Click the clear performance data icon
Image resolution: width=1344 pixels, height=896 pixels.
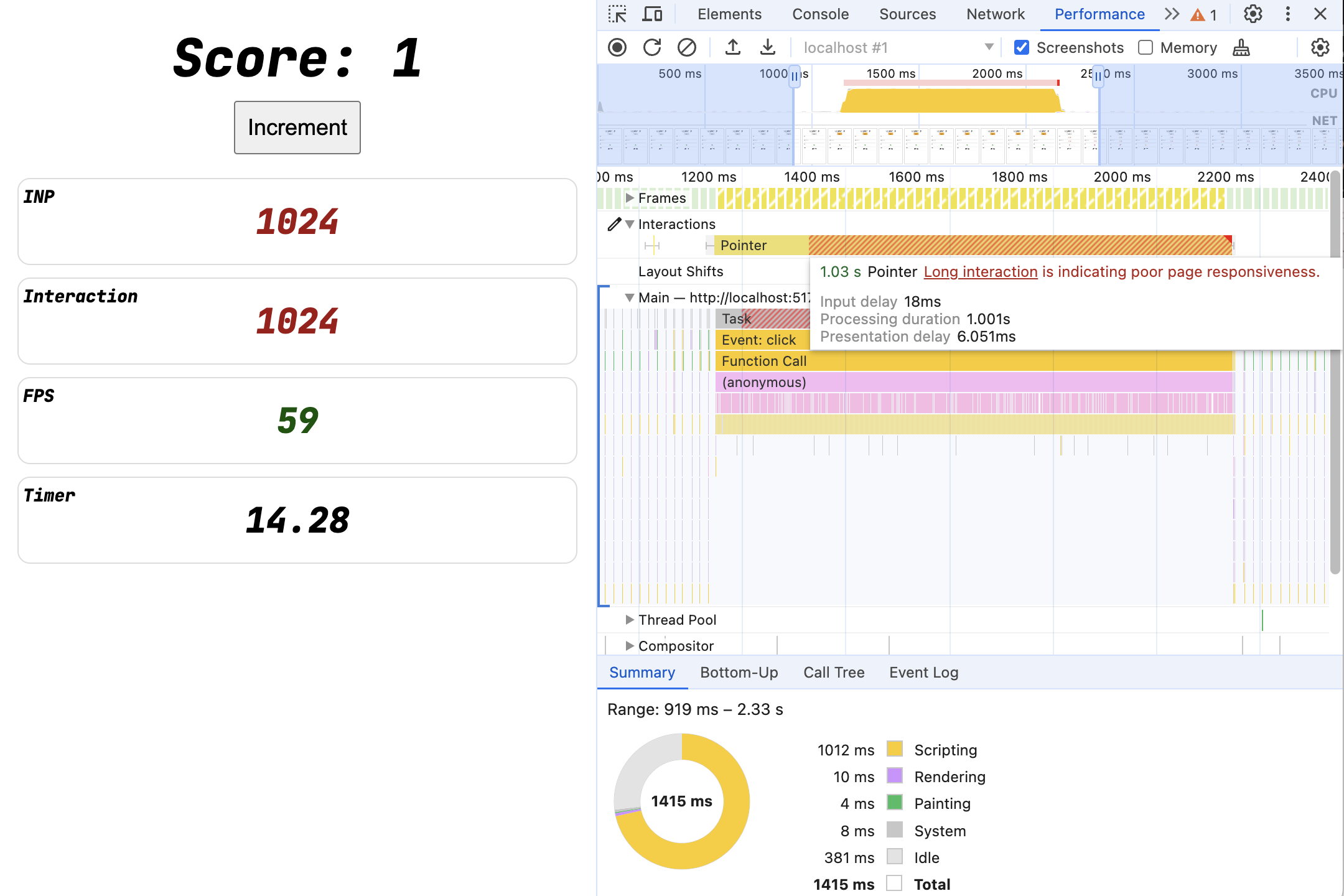point(686,47)
